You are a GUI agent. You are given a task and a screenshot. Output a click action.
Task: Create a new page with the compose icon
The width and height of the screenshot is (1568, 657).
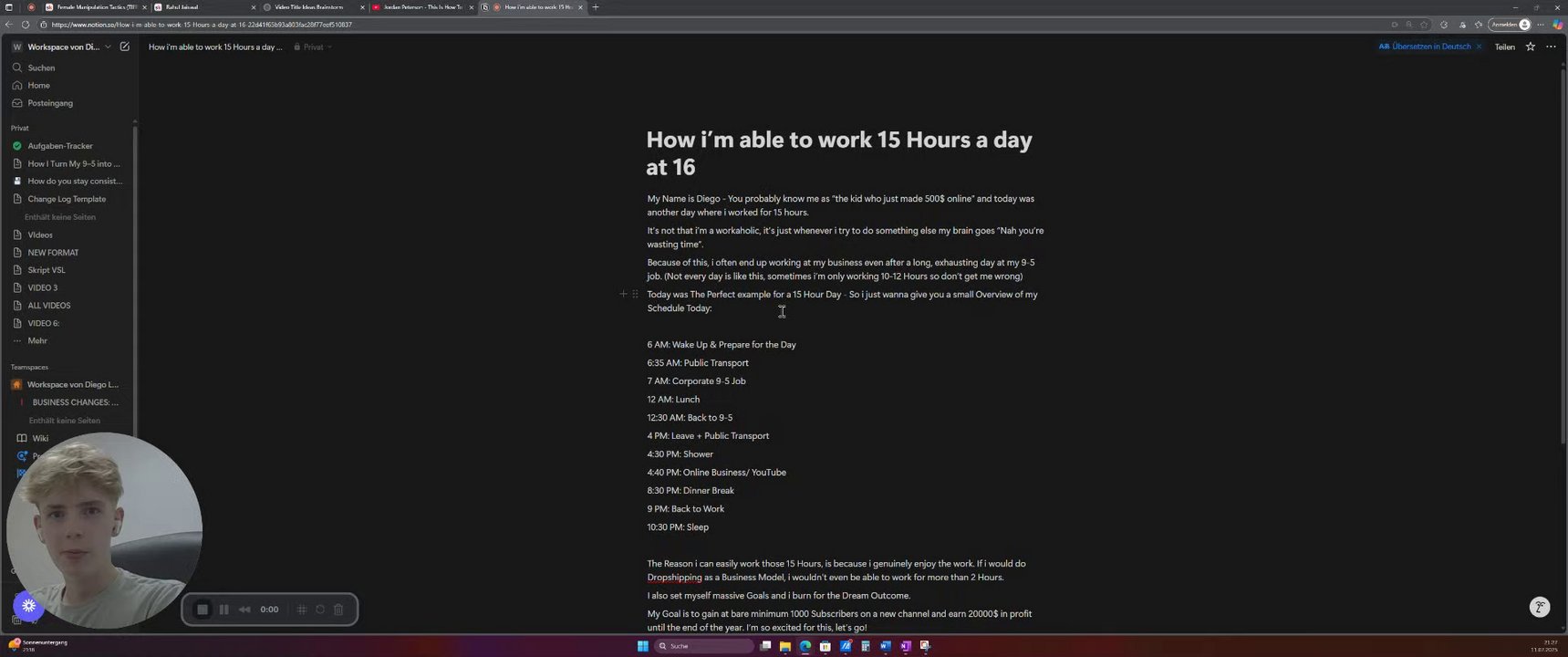pyautogui.click(x=124, y=47)
